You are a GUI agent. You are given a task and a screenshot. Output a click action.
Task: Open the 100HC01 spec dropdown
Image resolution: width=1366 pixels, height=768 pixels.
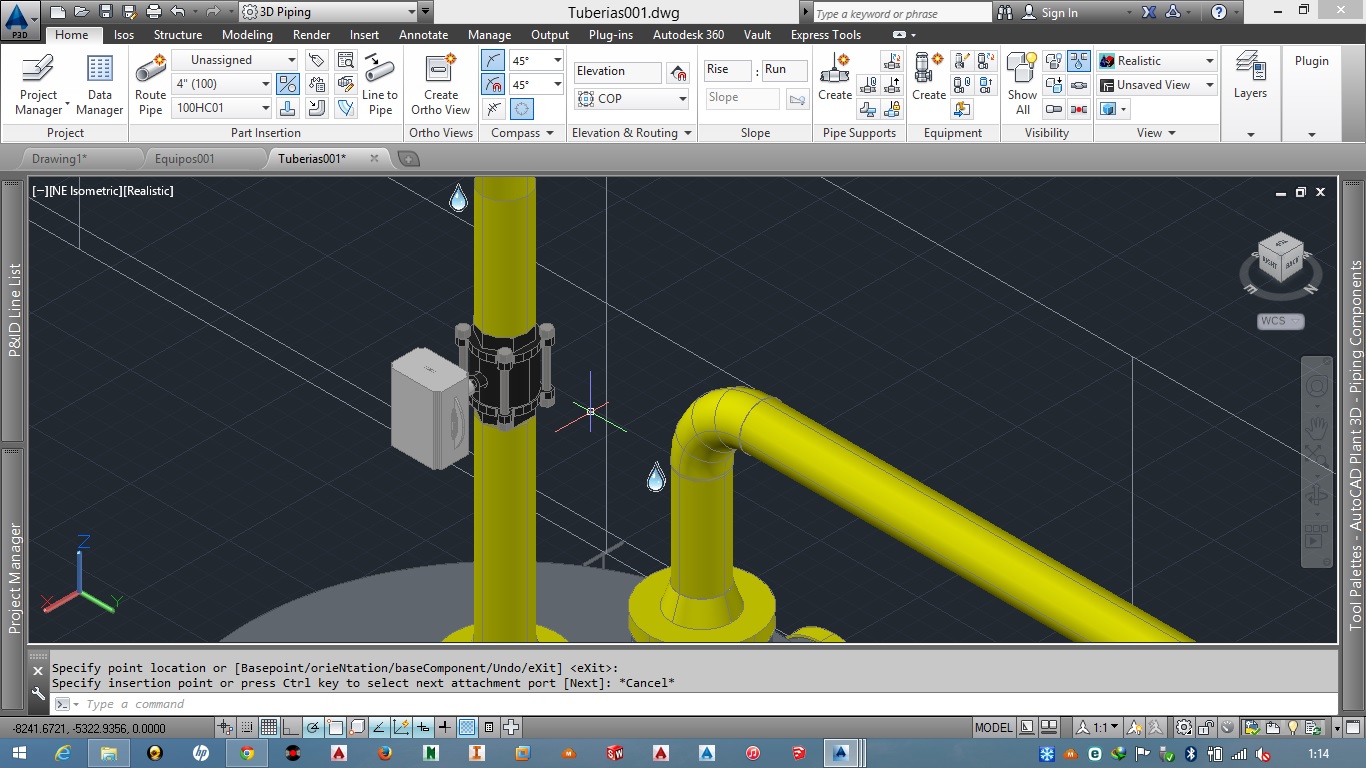coord(222,108)
